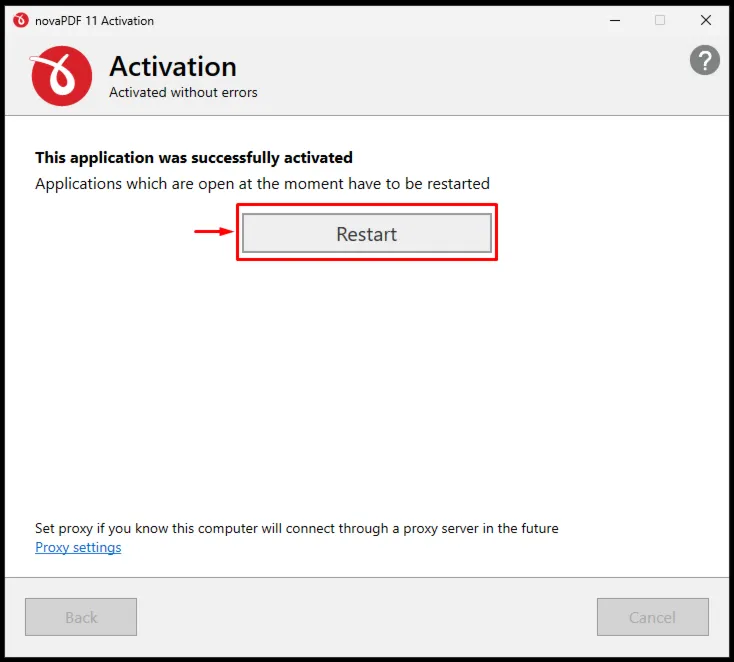Minimize the novaPDF 11 Activation window
This screenshot has height=662, width=734.
click(615, 20)
